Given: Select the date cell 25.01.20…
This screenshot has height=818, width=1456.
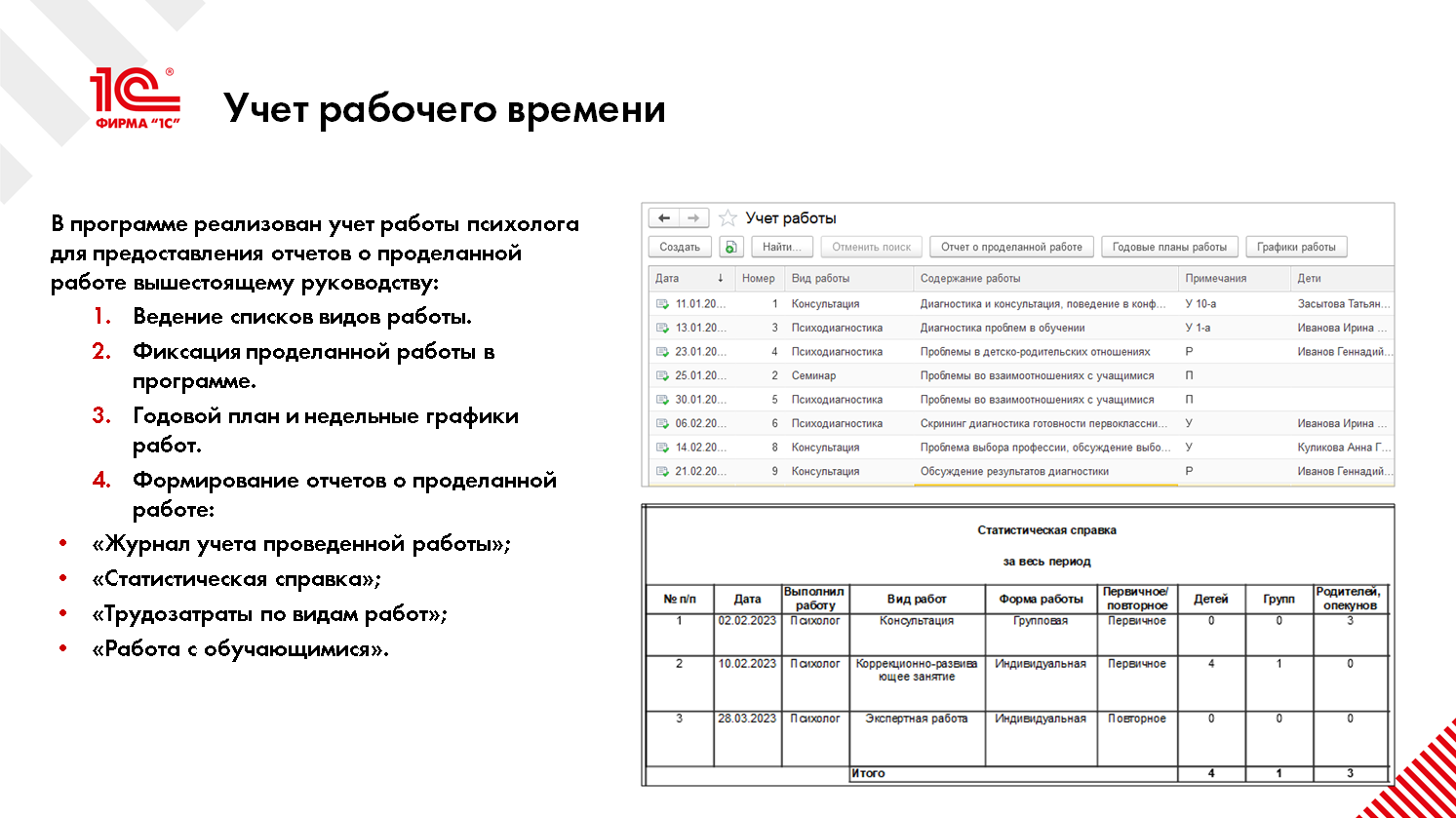Looking at the screenshot, I should click(x=700, y=375).
